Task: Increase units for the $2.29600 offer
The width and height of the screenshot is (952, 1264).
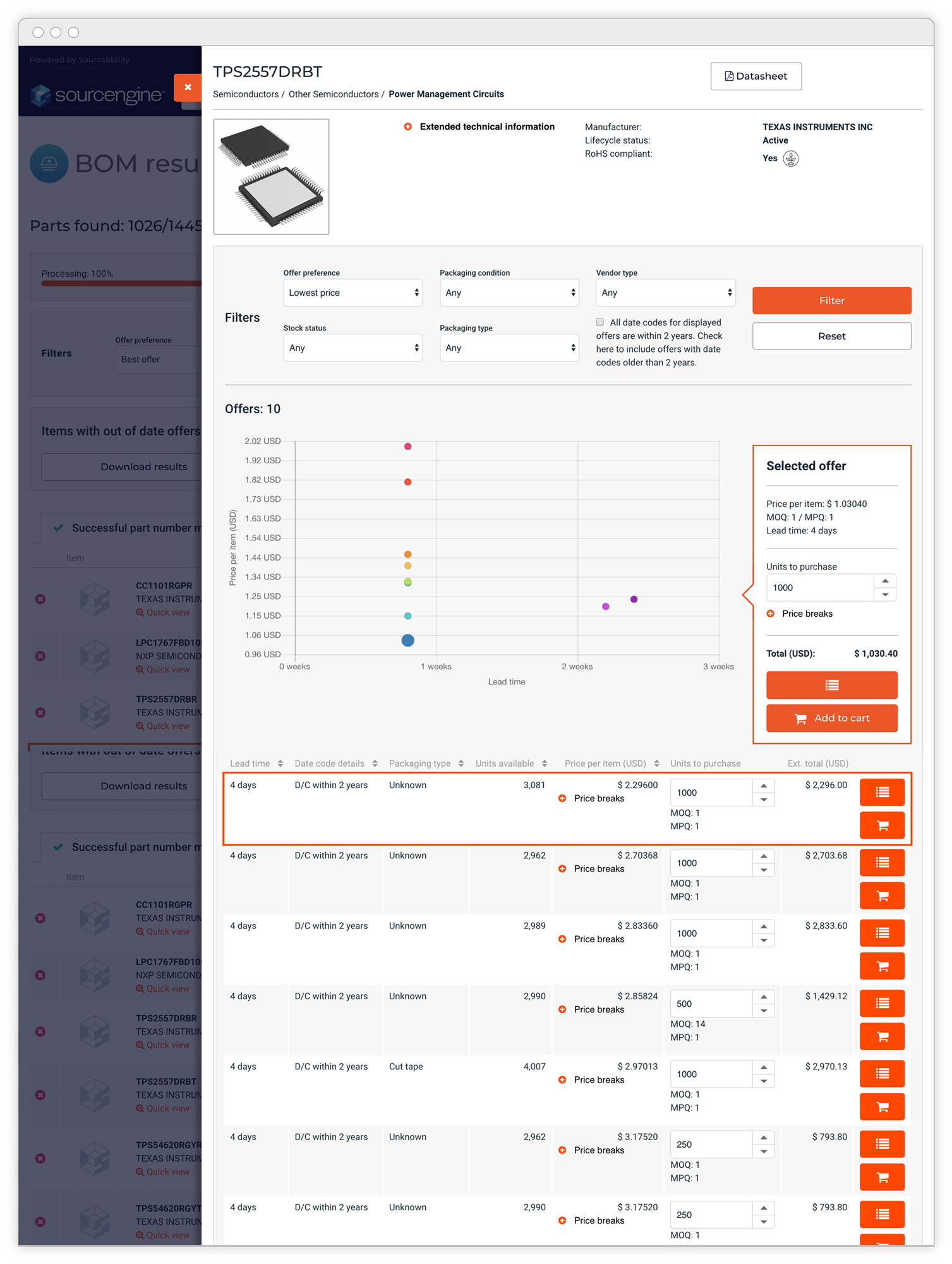Action: pos(764,786)
